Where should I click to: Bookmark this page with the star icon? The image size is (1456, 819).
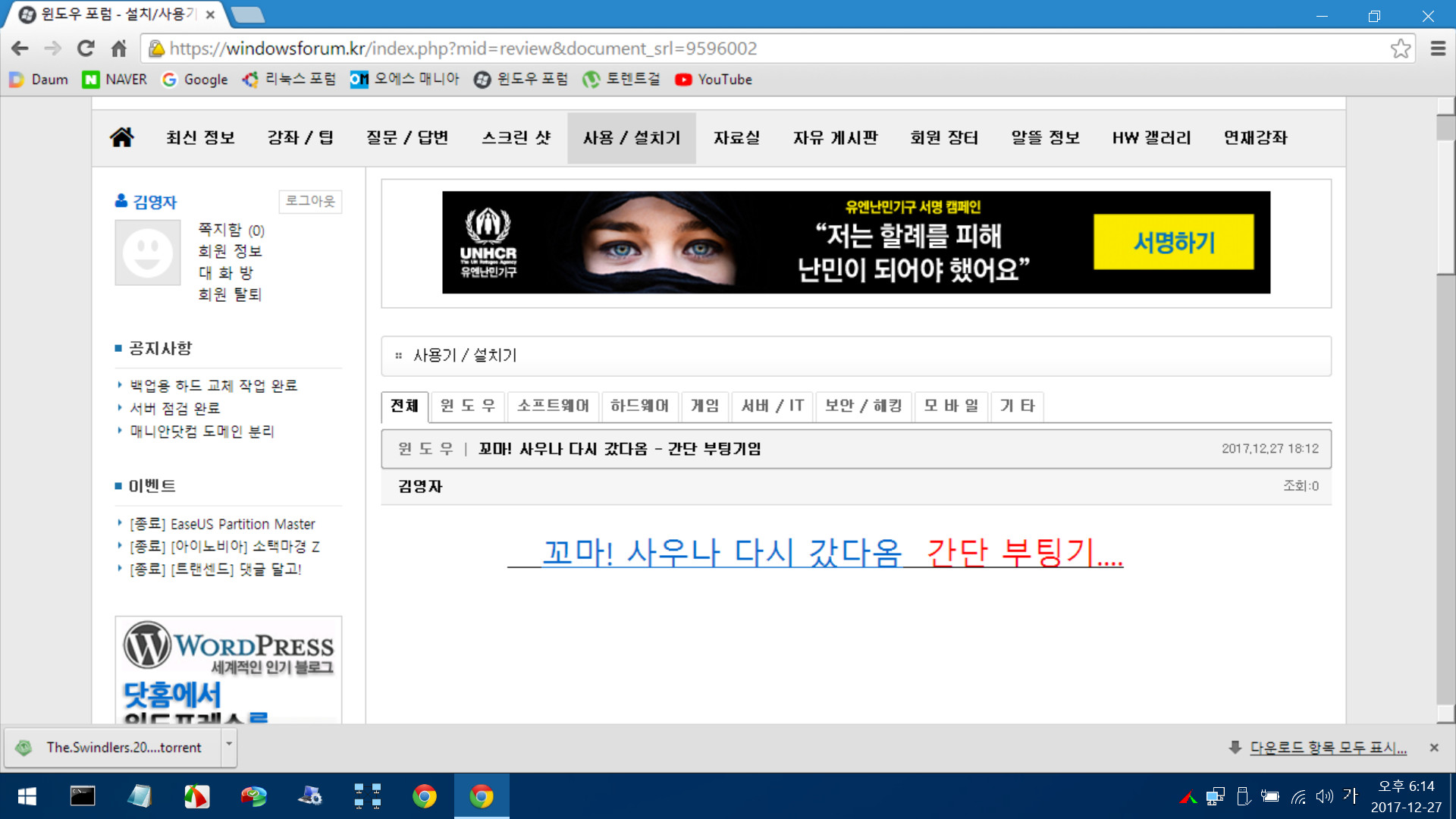pyautogui.click(x=1400, y=49)
